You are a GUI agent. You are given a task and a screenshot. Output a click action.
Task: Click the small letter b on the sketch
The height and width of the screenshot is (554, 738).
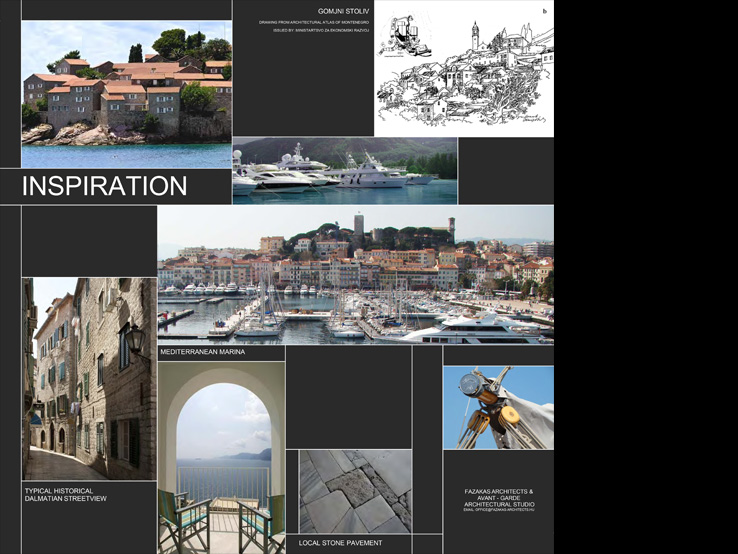click(x=545, y=11)
